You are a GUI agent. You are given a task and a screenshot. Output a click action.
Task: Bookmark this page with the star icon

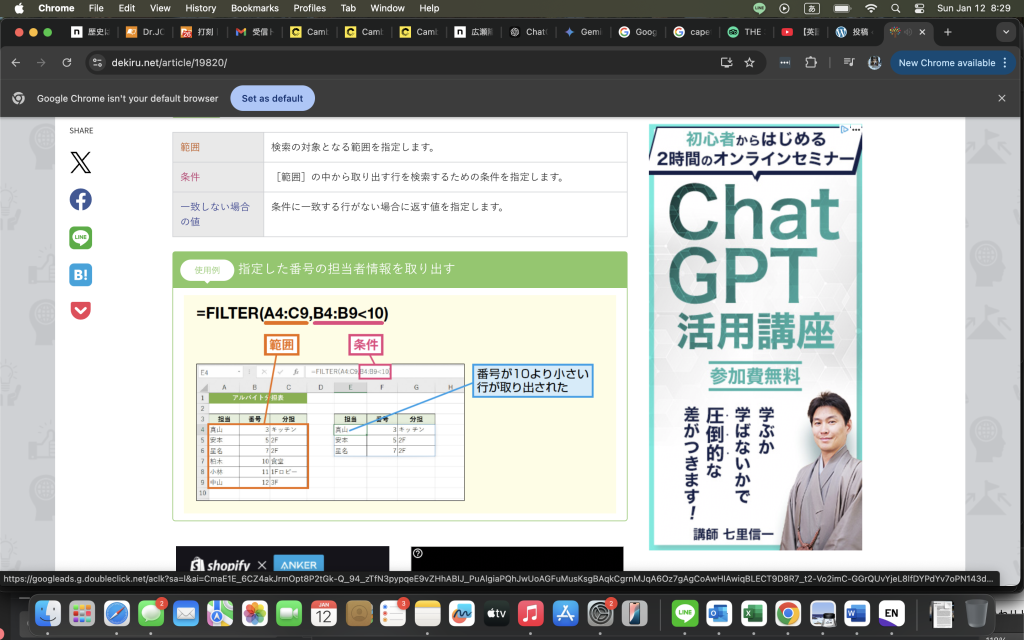pos(750,62)
